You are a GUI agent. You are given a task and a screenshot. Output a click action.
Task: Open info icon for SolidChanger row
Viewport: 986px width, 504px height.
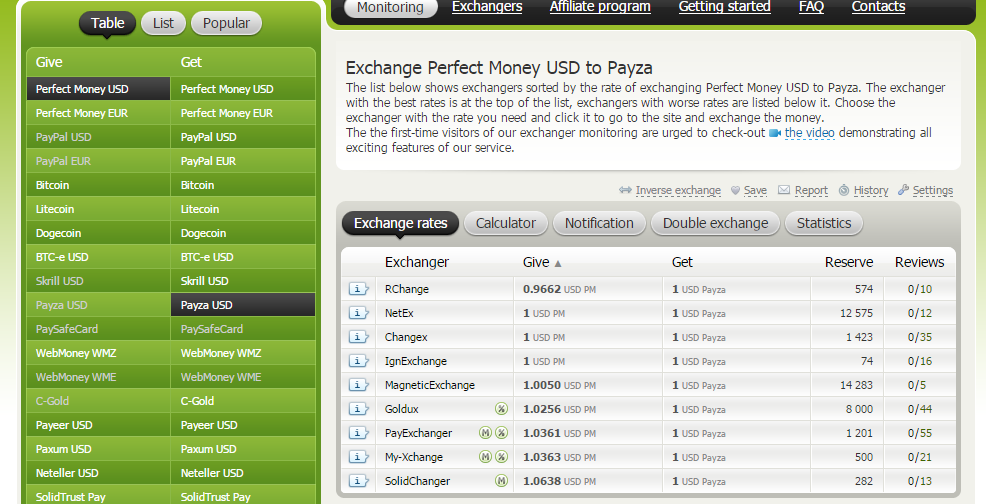[358, 481]
